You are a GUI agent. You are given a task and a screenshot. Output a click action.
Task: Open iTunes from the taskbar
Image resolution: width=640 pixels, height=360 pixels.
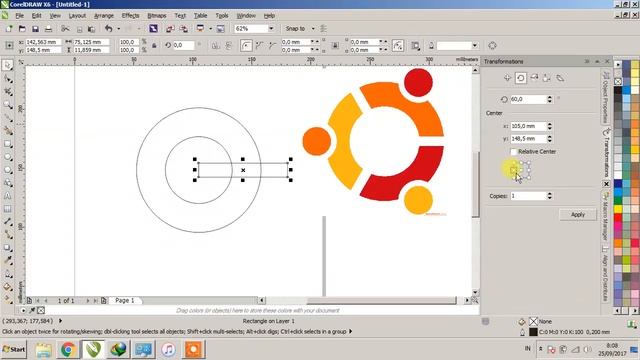(x=168, y=349)
